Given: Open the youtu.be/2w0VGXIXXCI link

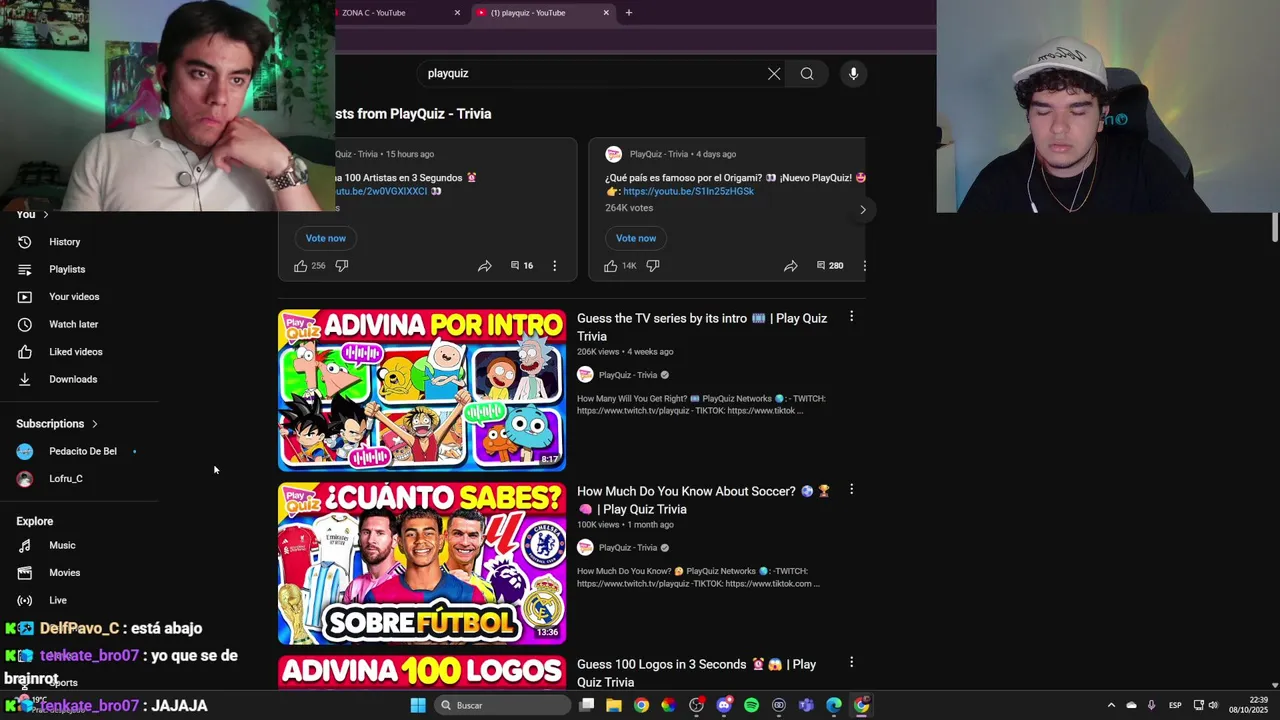Looking at the screenshot, I should [x=381, y=191].
